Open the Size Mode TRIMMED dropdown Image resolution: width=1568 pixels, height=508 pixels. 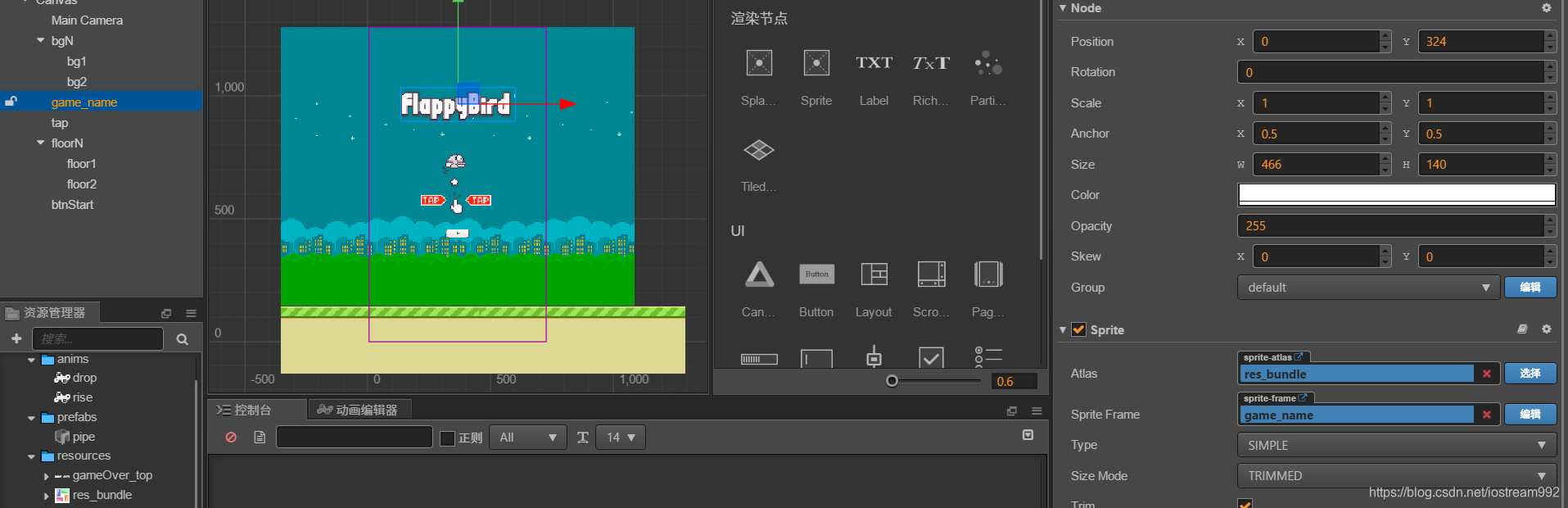point(1397,476)
